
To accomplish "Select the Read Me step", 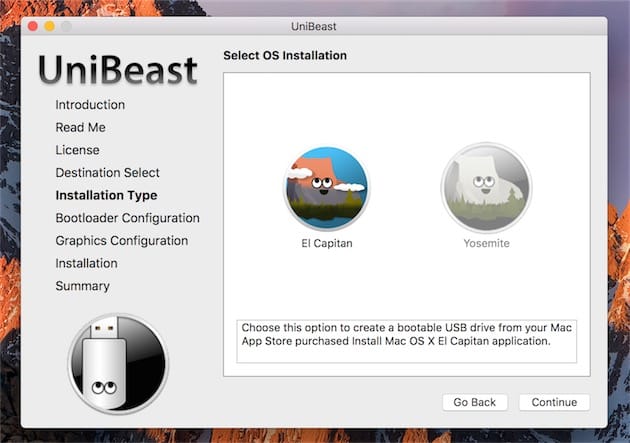I will (x=80, y=127).
